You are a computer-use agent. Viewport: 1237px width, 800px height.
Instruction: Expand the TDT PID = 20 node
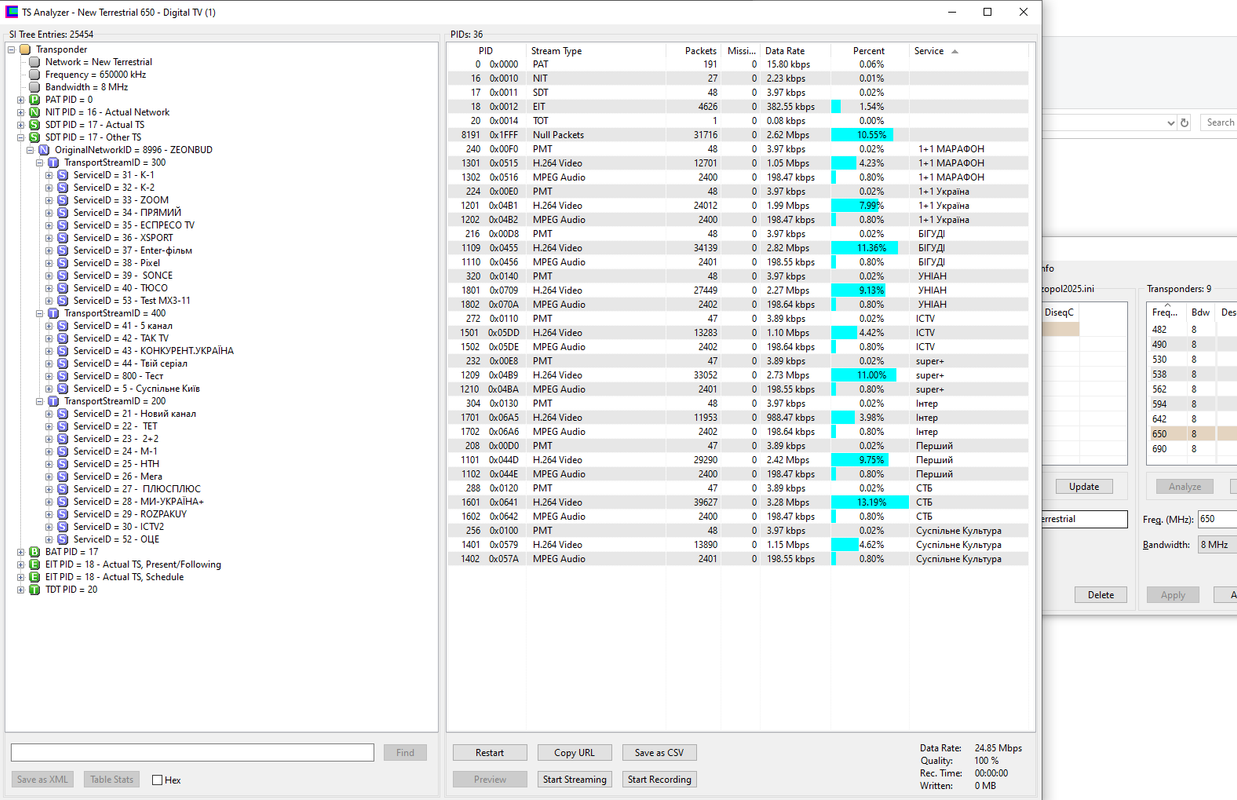tap(20, 590)
